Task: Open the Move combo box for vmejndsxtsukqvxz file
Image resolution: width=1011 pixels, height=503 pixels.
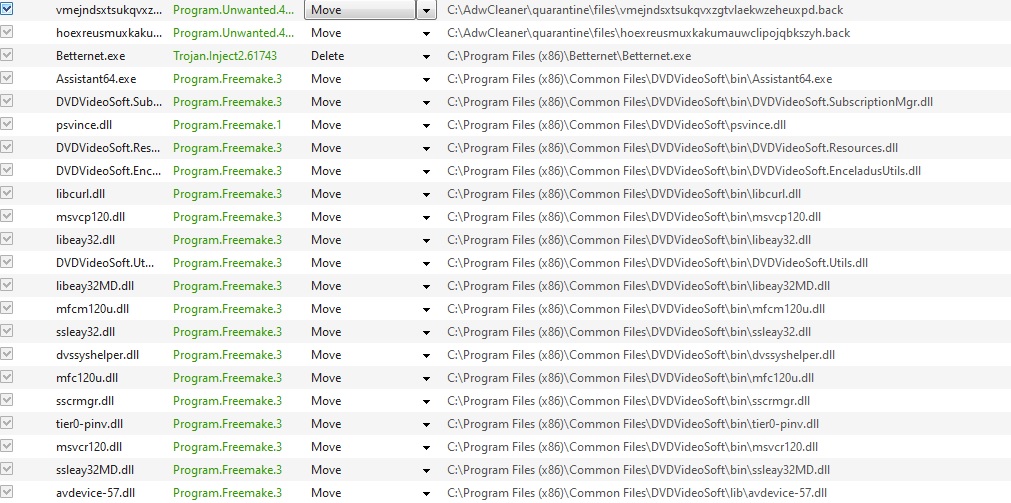Action: (360, 10)
